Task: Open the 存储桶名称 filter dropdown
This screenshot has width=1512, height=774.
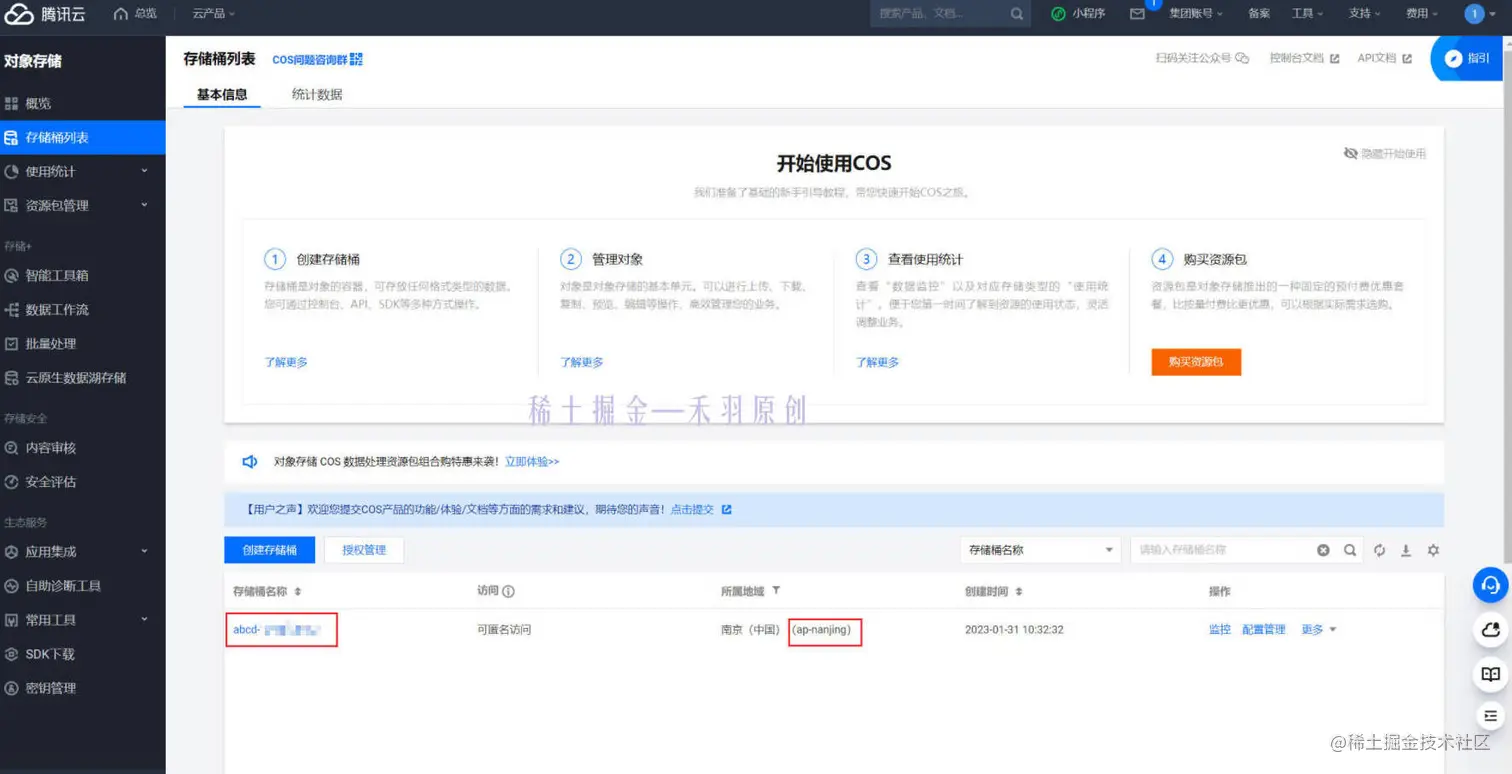Action: point(1040,550)
